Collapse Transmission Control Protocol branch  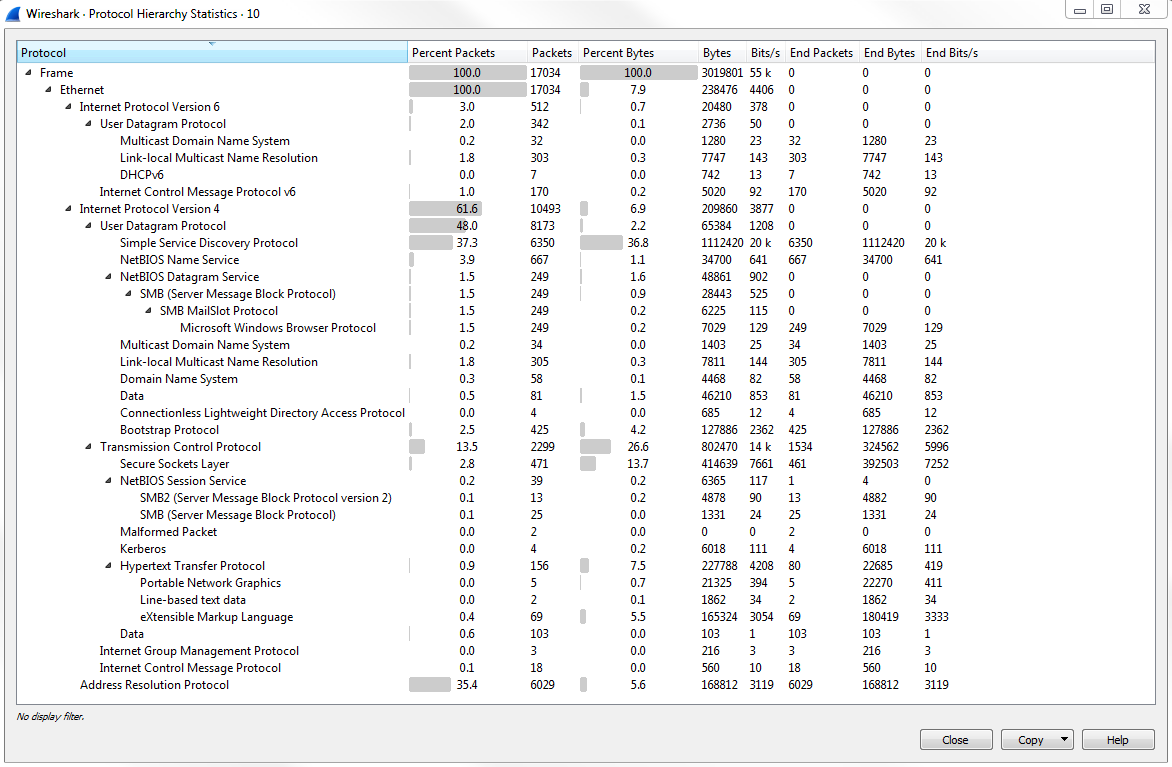89,447
